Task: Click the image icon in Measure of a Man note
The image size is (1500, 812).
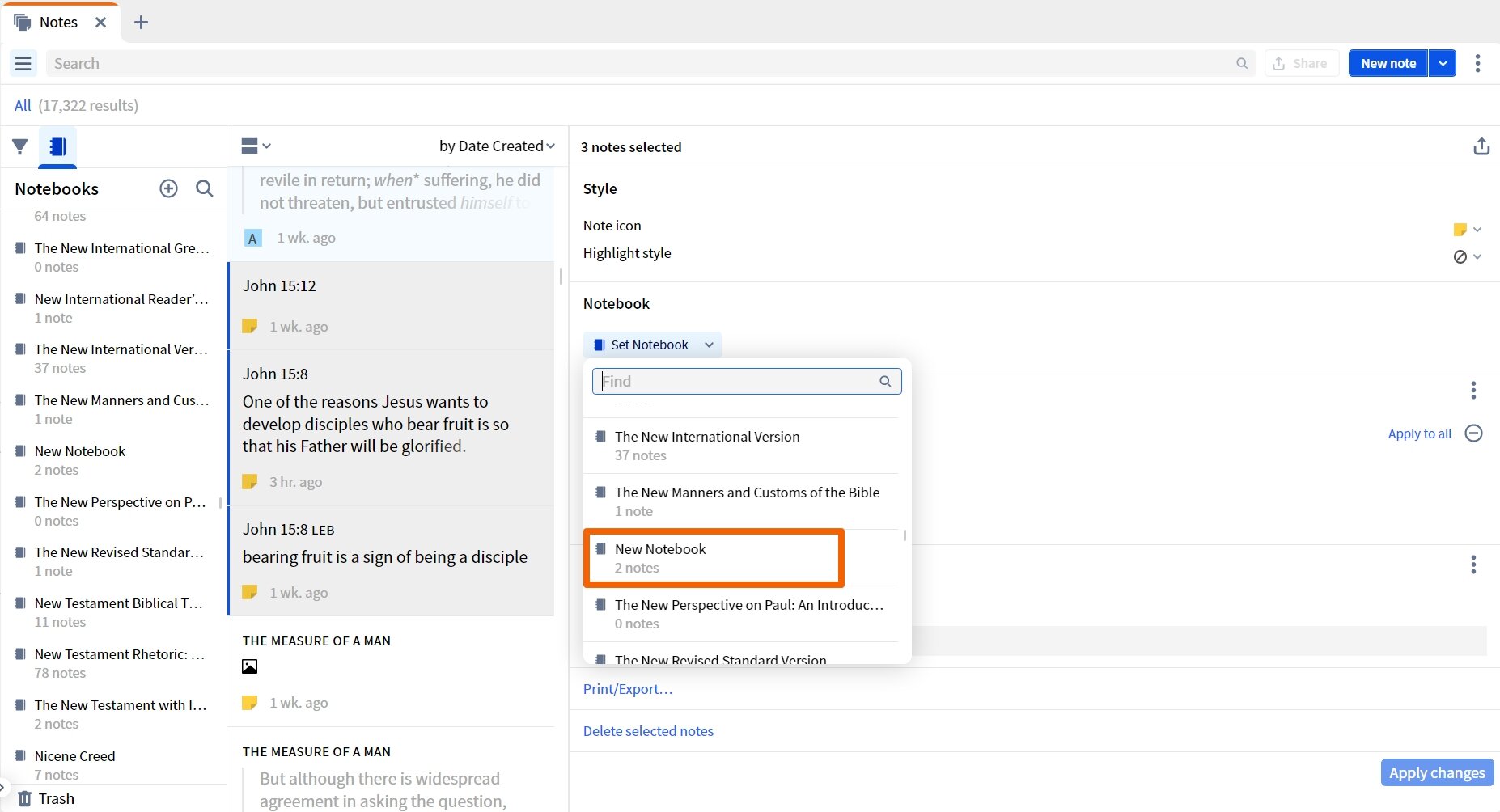Action: (250, 666)
